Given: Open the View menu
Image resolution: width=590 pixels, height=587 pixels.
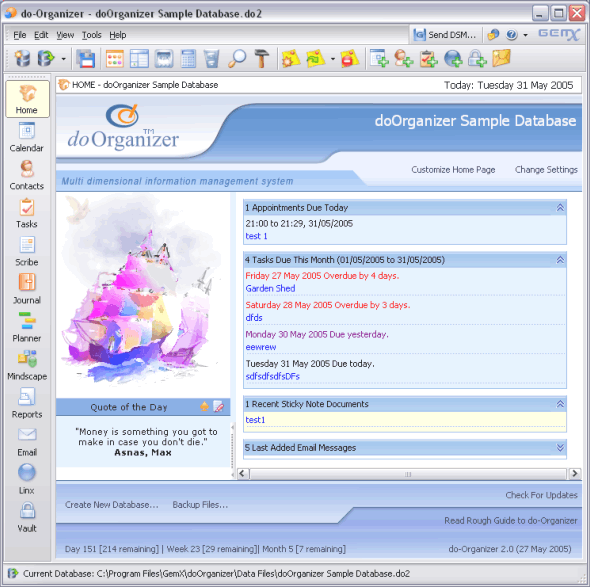Looking at the screenshot, I should (65, 35).
